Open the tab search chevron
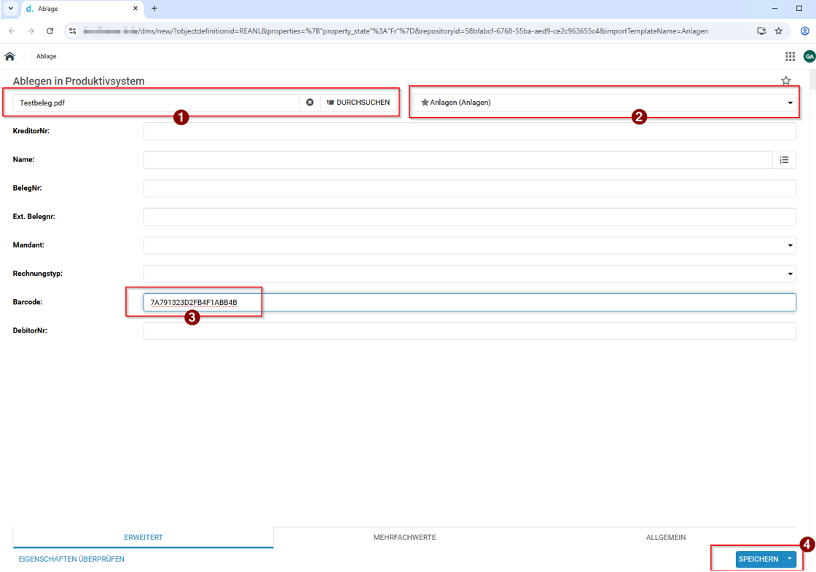 click(10, 8)
